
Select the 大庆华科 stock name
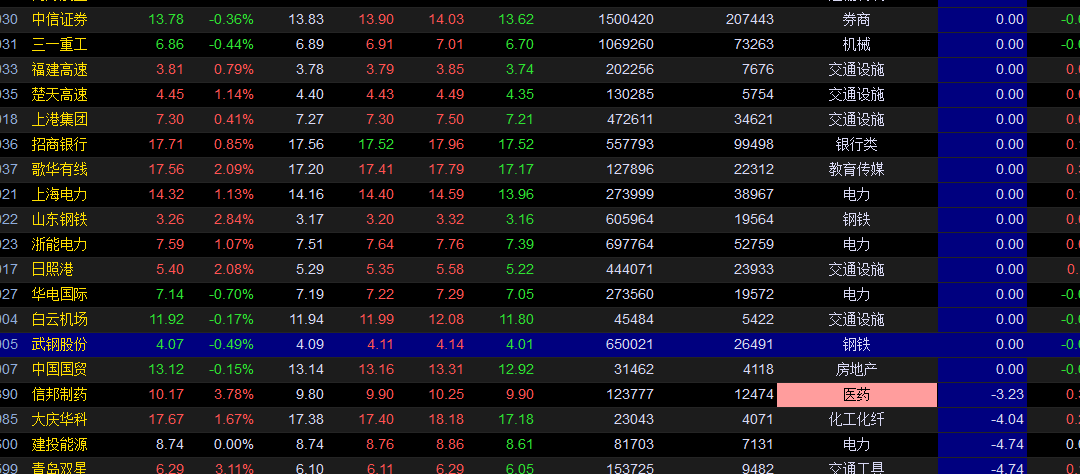(59, 419)
